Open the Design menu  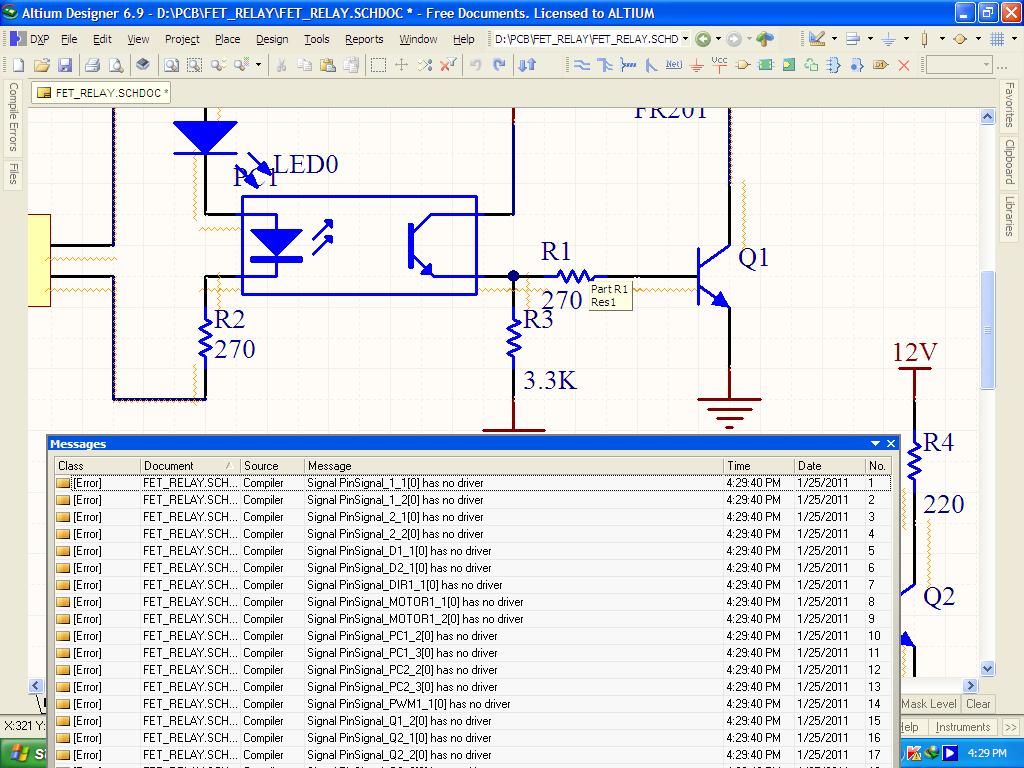271,39
